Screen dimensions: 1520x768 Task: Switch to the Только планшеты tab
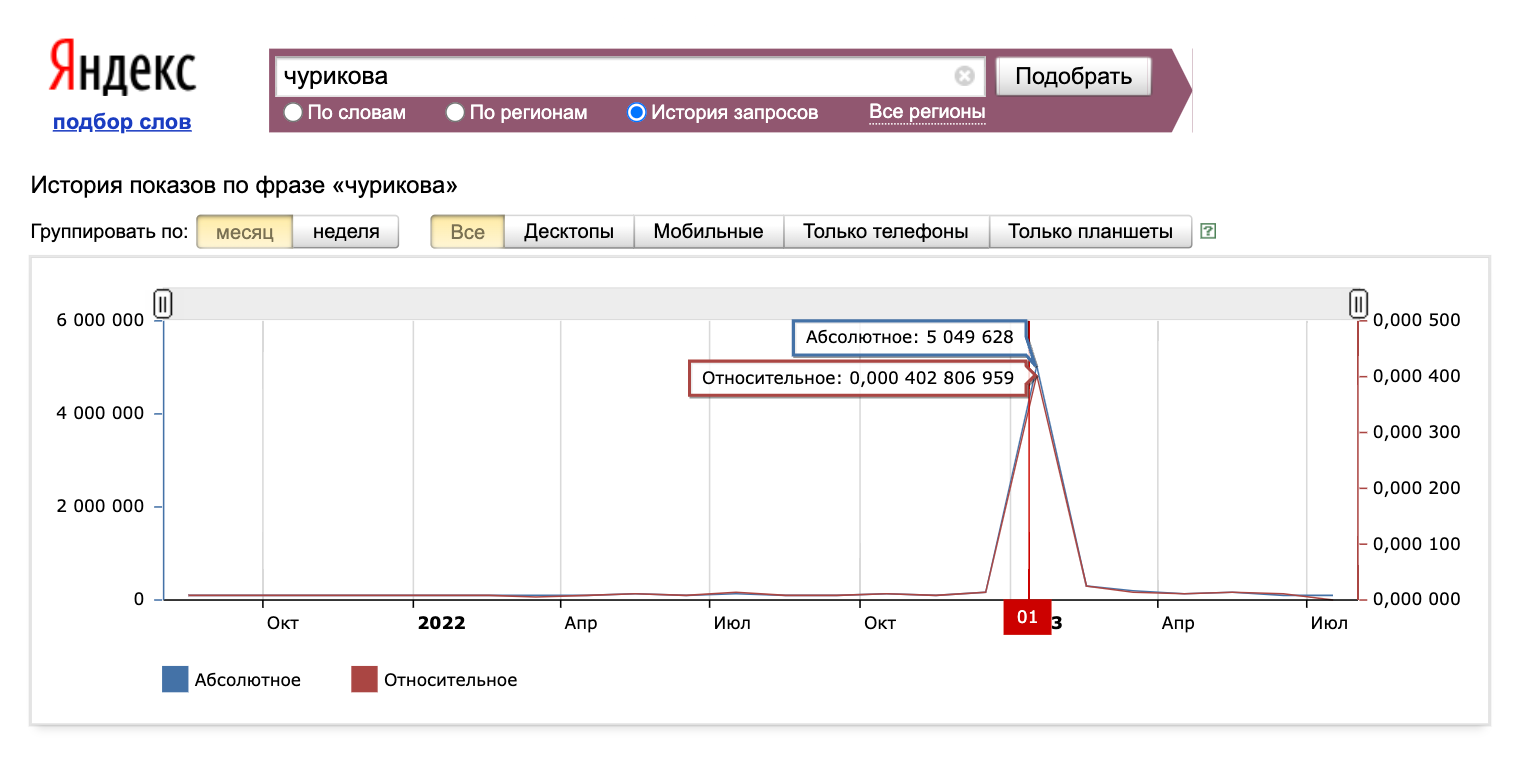pyautogui.click(x=1090, y=232)
